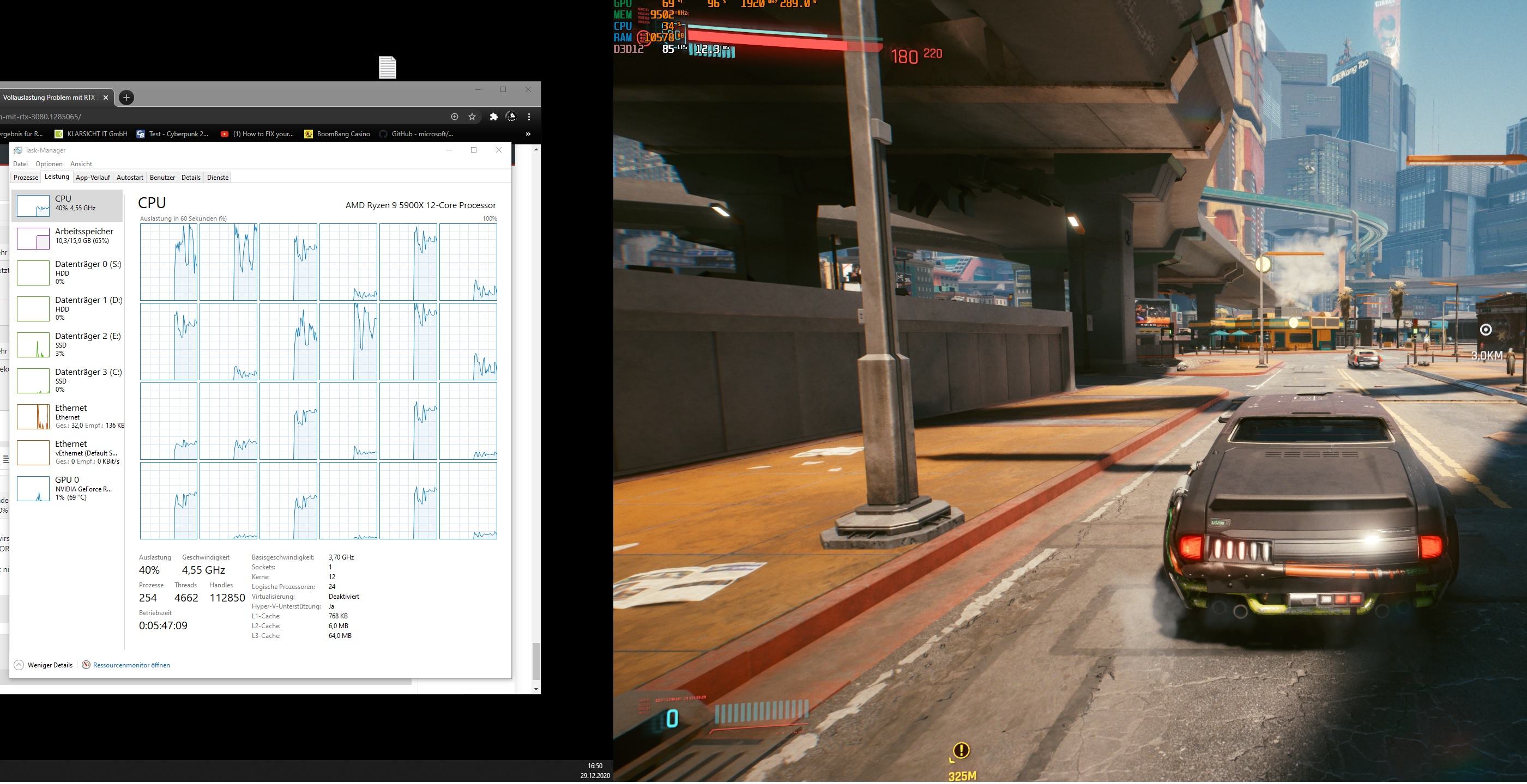The height and width of the screenshot is (784, 1527).
Task: Close the Vollauslastung Problem mit RTX browser tab
Action: click(106, 97)
